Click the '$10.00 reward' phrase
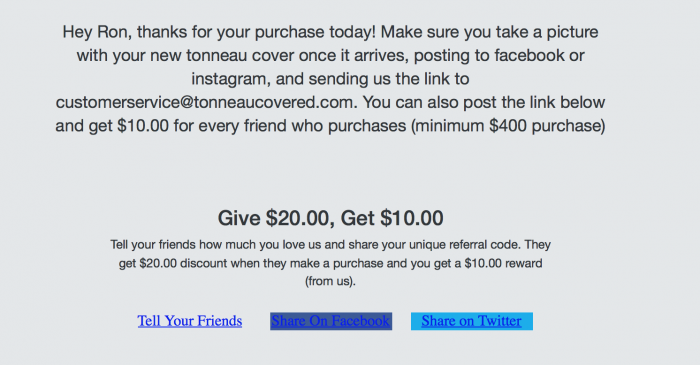Image resolution: width=700 pixels, height=365 pixels. click(x=503, y=263)
